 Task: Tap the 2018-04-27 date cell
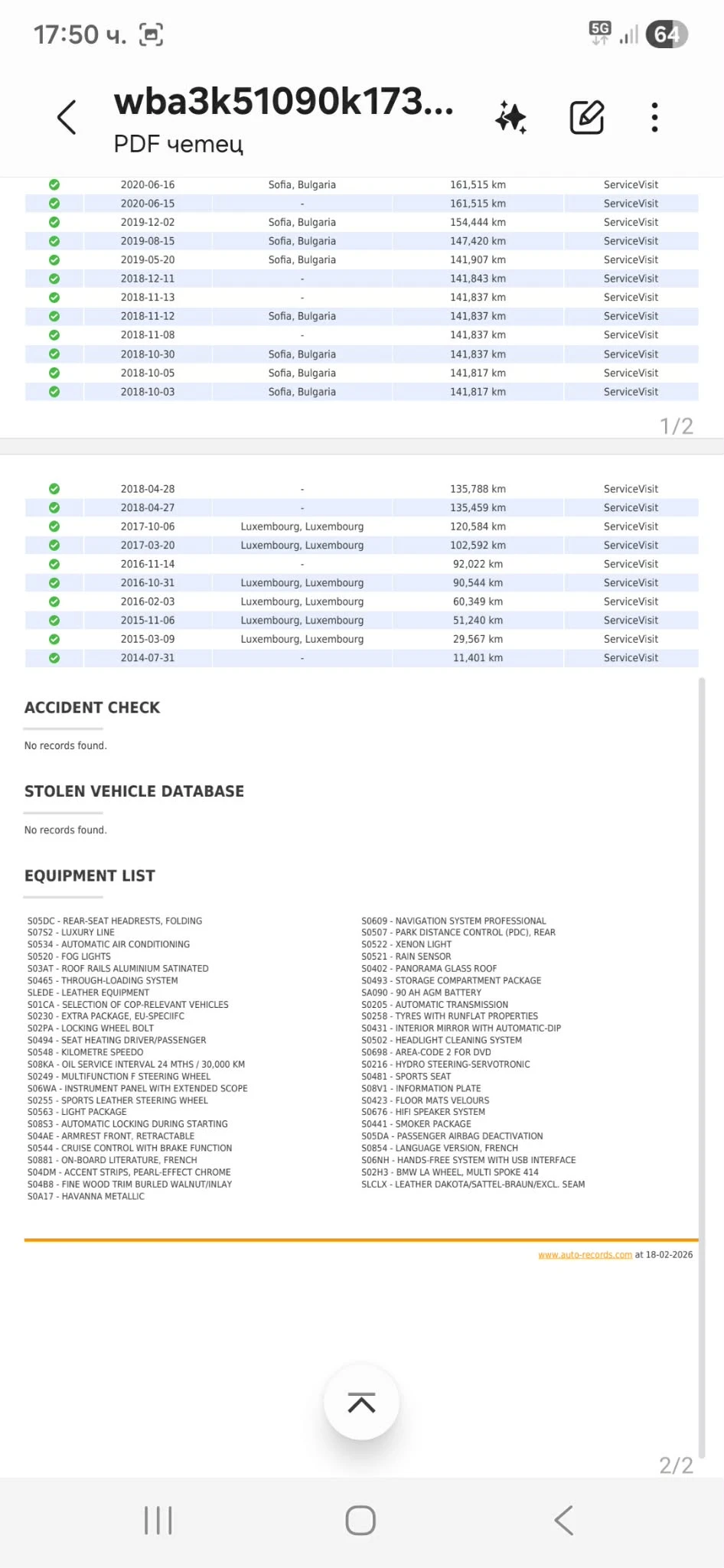(148, 507)
